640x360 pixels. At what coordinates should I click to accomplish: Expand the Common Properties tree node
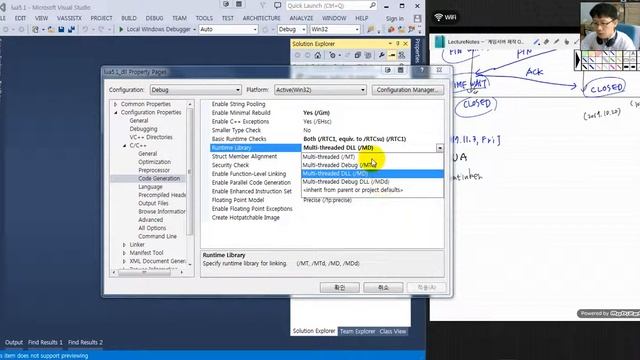pos(116,104)
